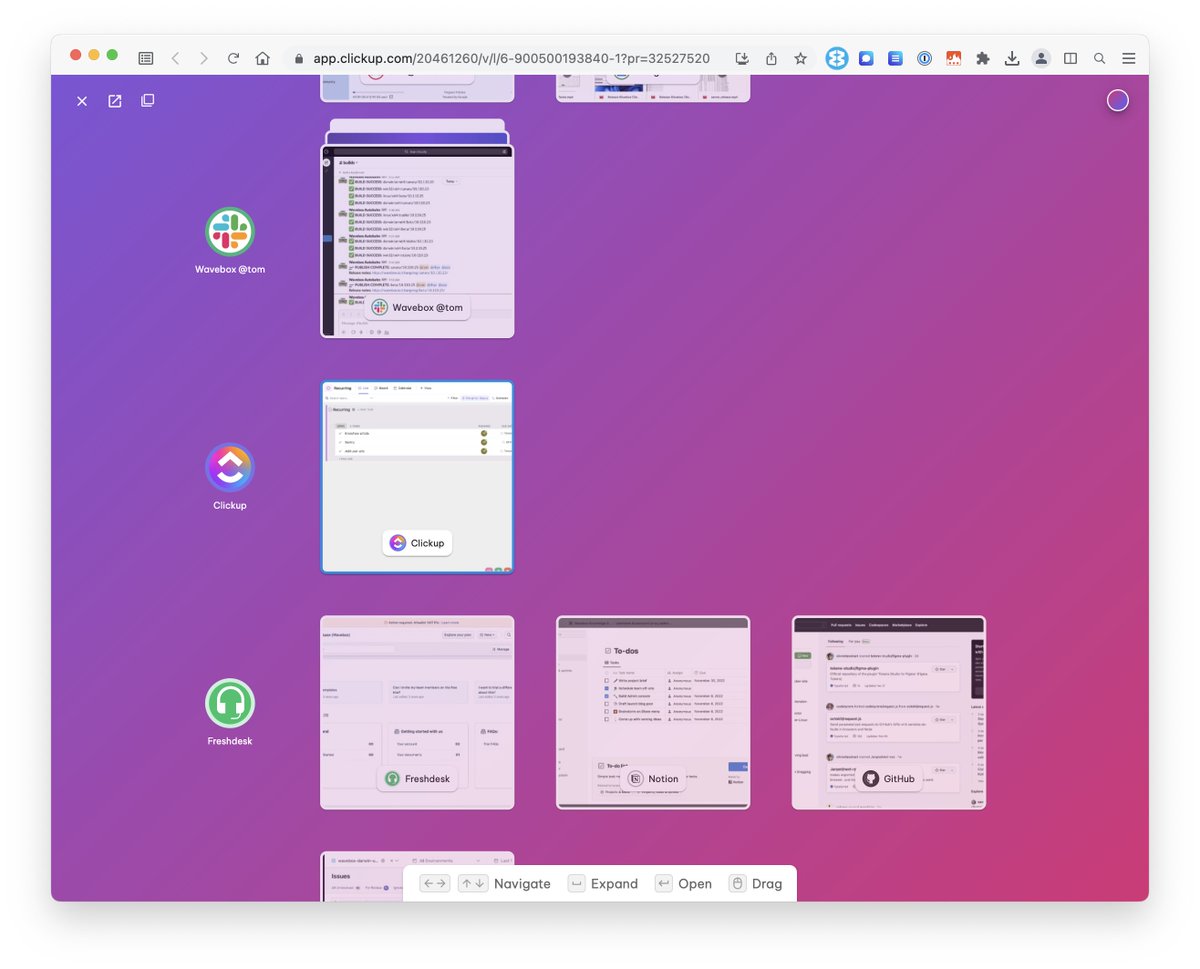Open the blue chat bubble extension
Viewport: 1200px width, 969px height.
pos(866,59)
